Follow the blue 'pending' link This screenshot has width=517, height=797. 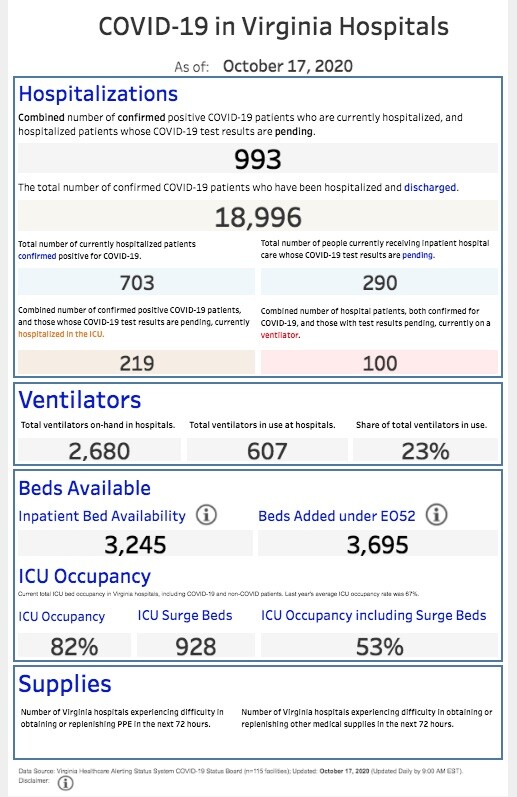417,255
